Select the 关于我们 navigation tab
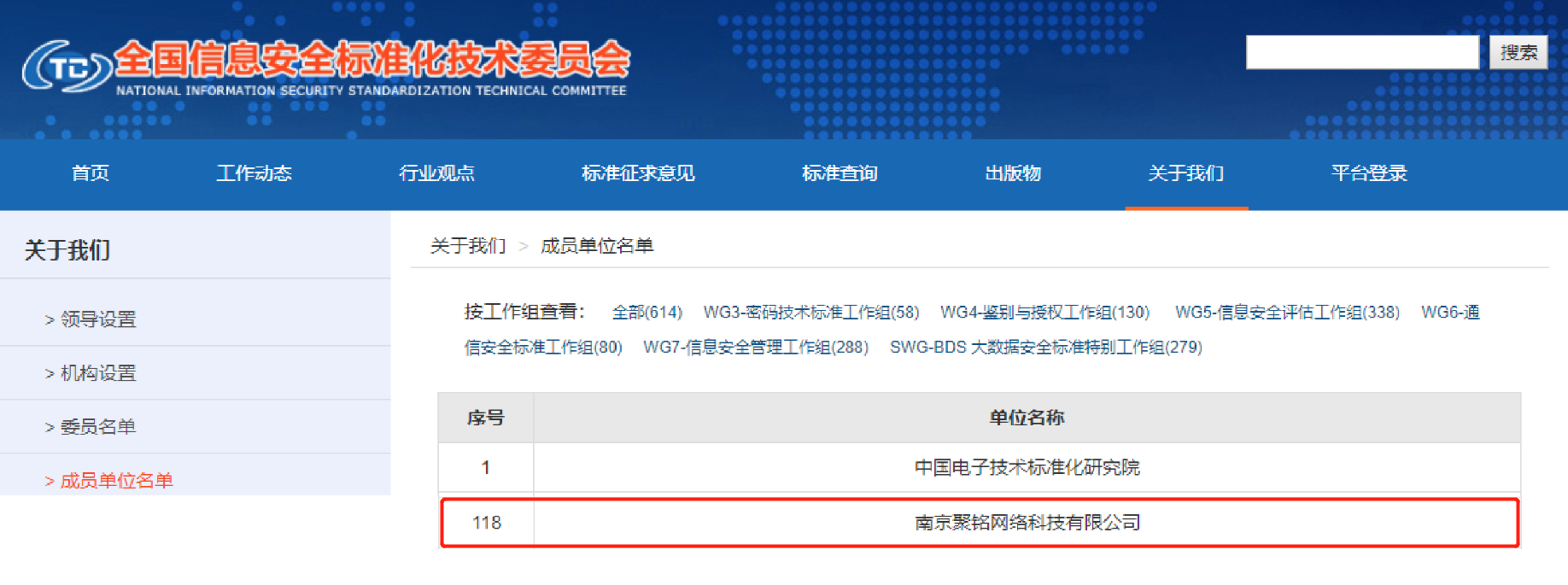The height and width of the screenshot is (585, 1568). pos(1185,173)
